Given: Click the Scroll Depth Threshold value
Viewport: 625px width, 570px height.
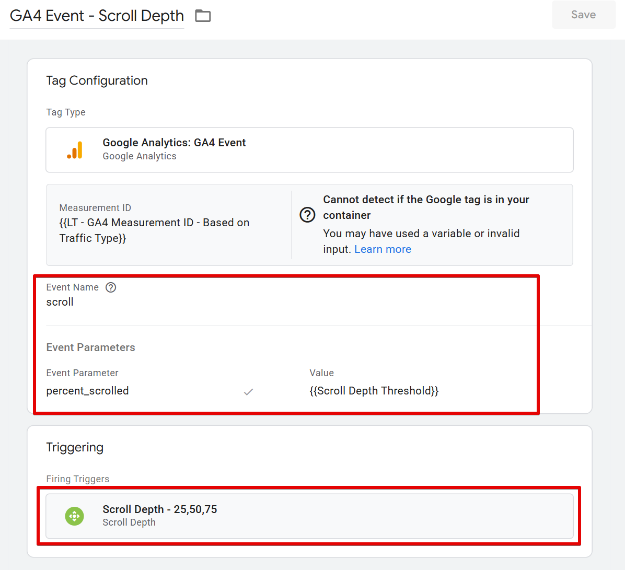Looking at the screenshot, I should 374,391.
